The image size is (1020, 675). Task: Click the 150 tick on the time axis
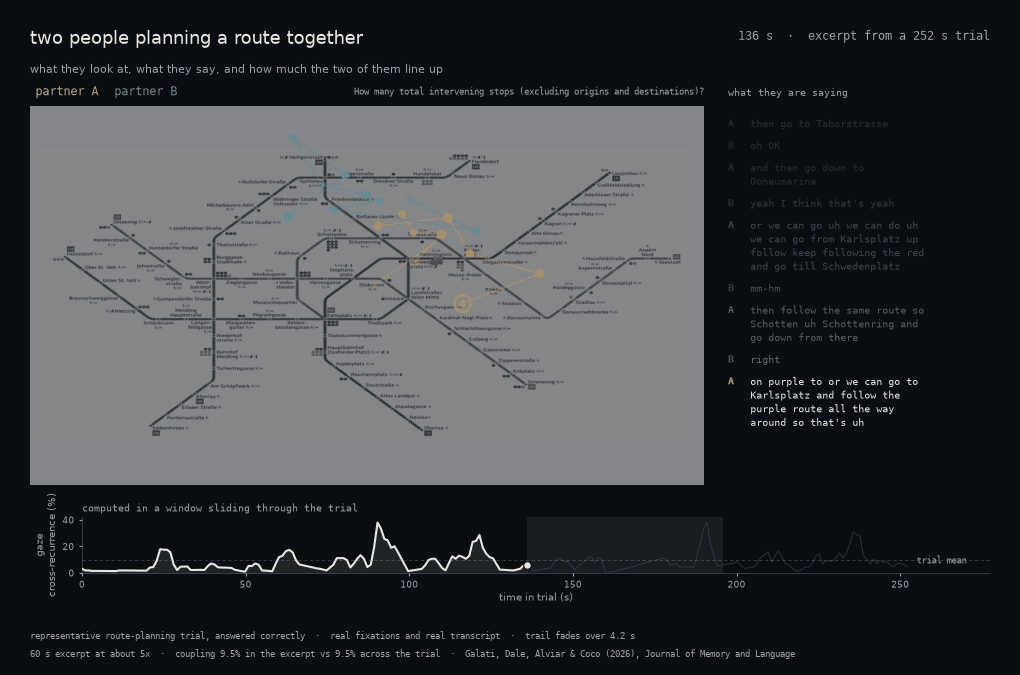click(572, 584)
